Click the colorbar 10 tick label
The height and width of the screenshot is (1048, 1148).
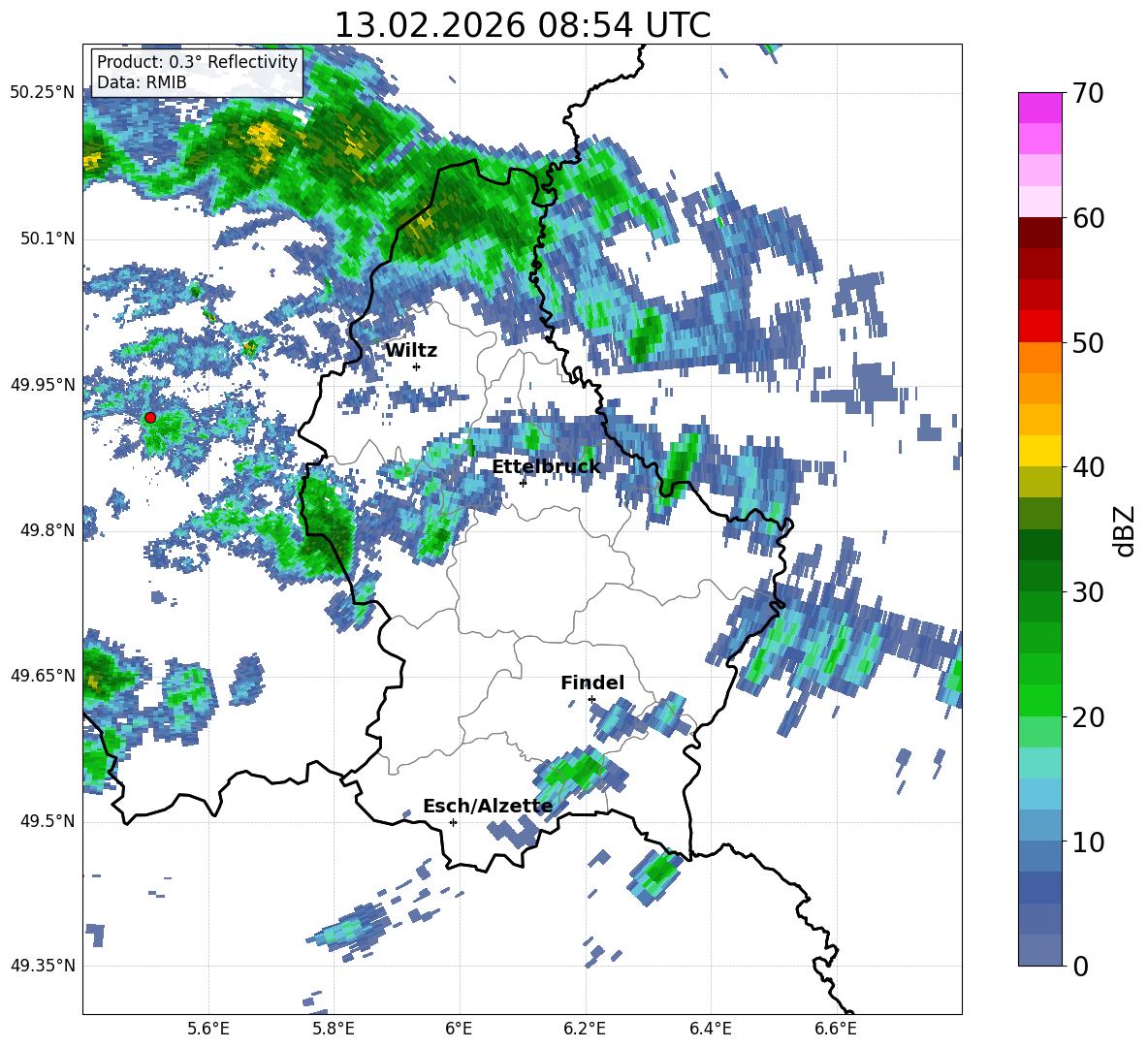point(1088,842)
